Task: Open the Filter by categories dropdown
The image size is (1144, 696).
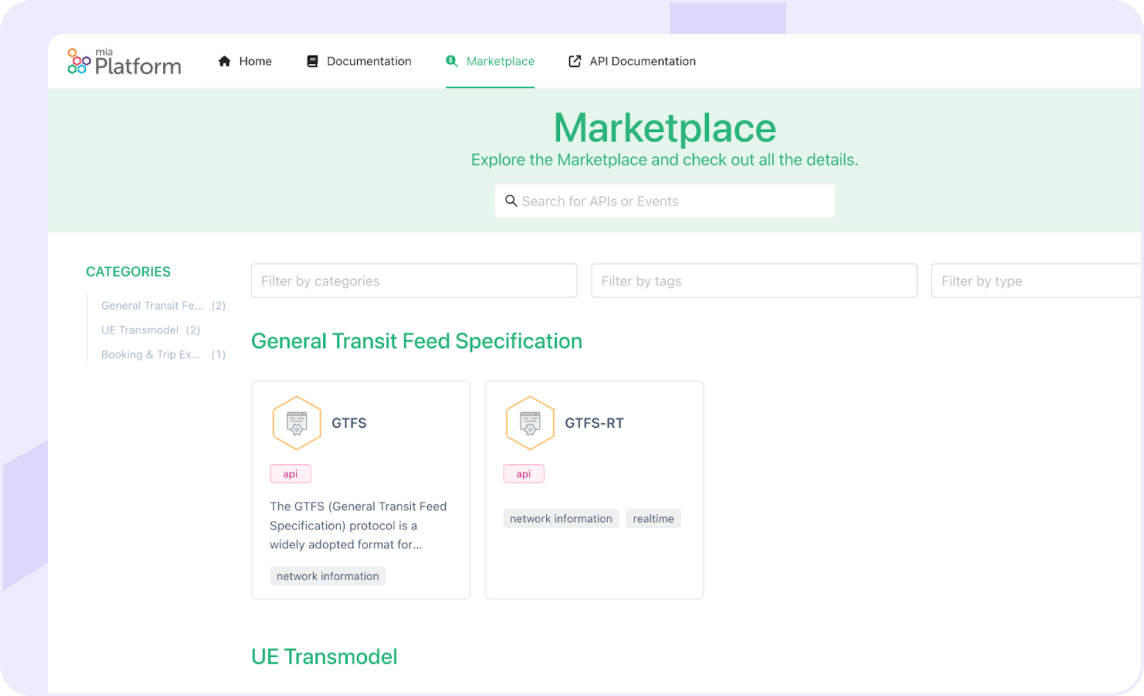Action: pyautogui.click(x=414, y=281)
